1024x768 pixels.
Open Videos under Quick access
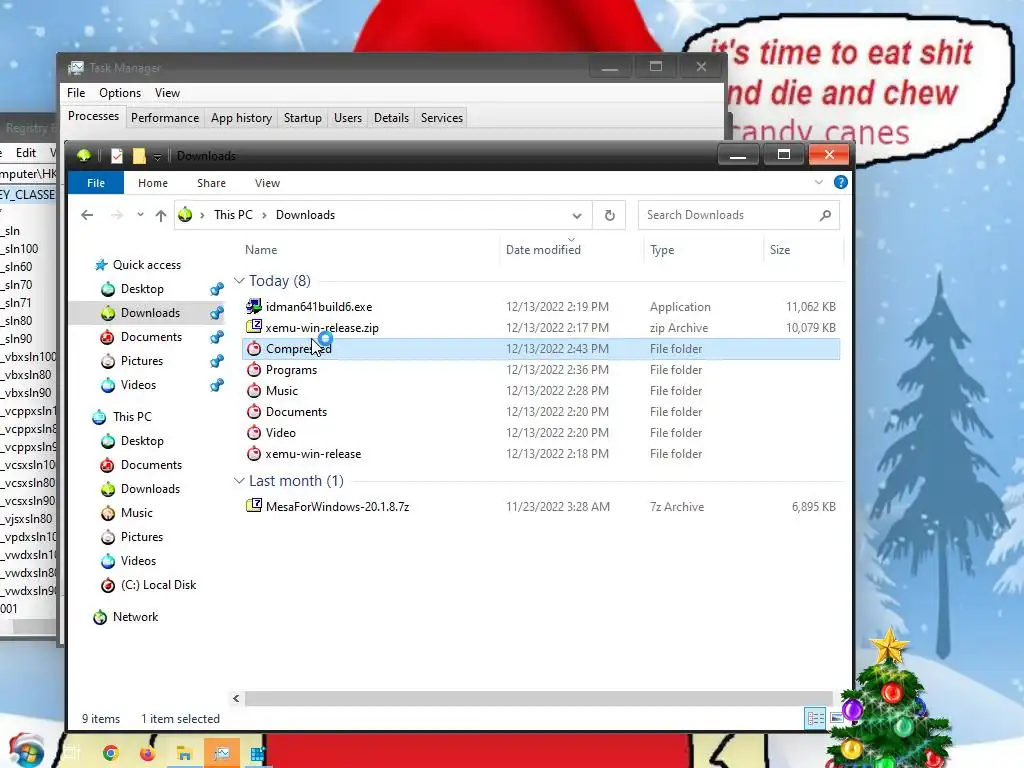138,385
